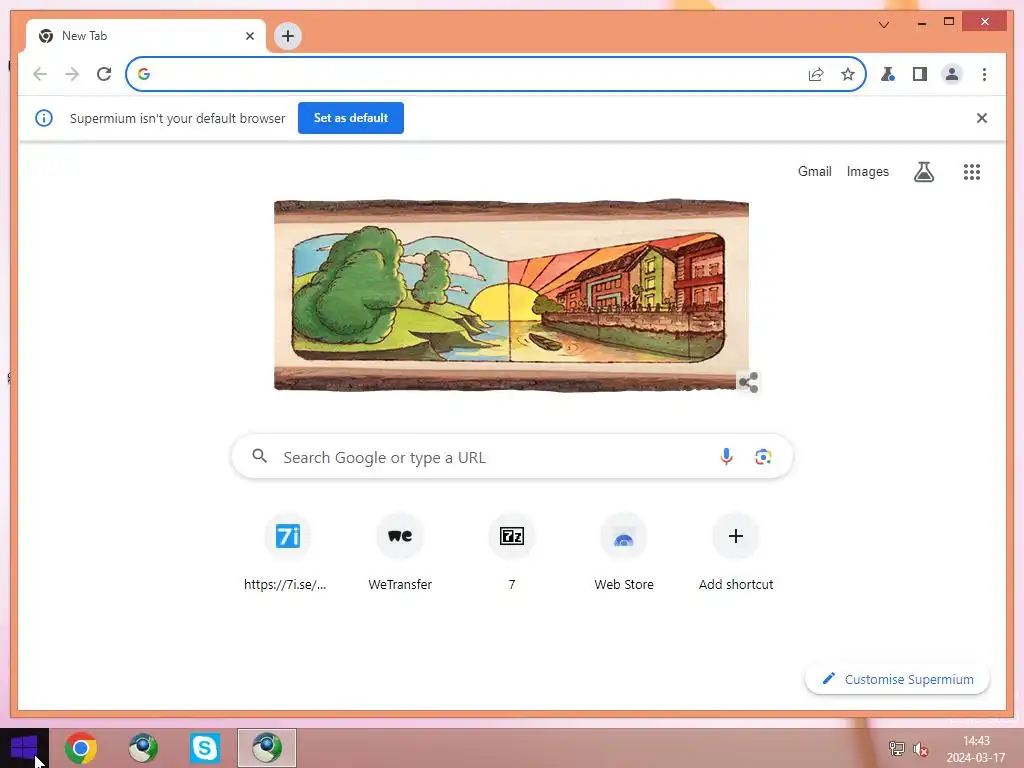The width and height of the screenshot is (1024, 768).
Task: Share this page icon in address bar
Action: tap(816, 74)
